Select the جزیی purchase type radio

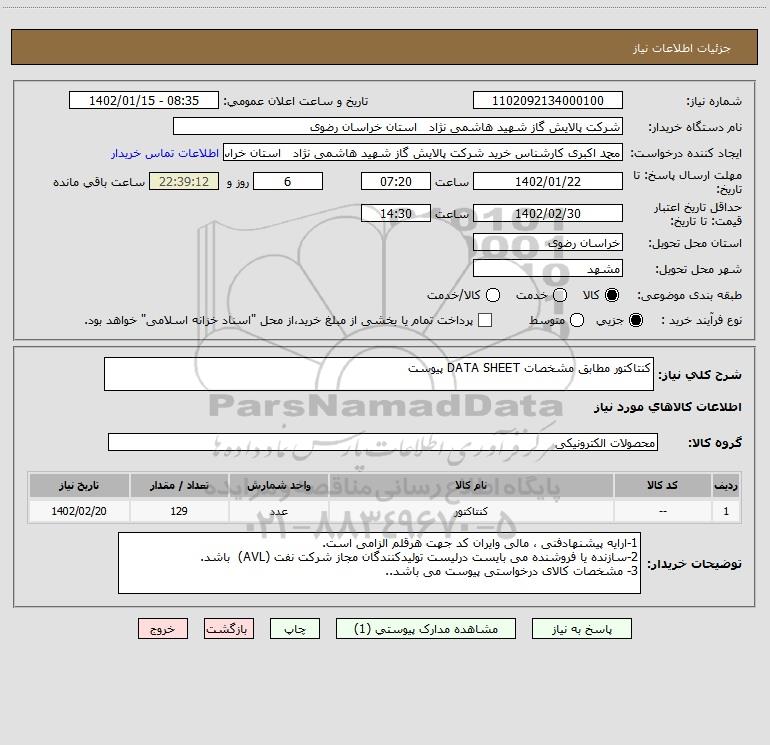click(x=636, y=320)
